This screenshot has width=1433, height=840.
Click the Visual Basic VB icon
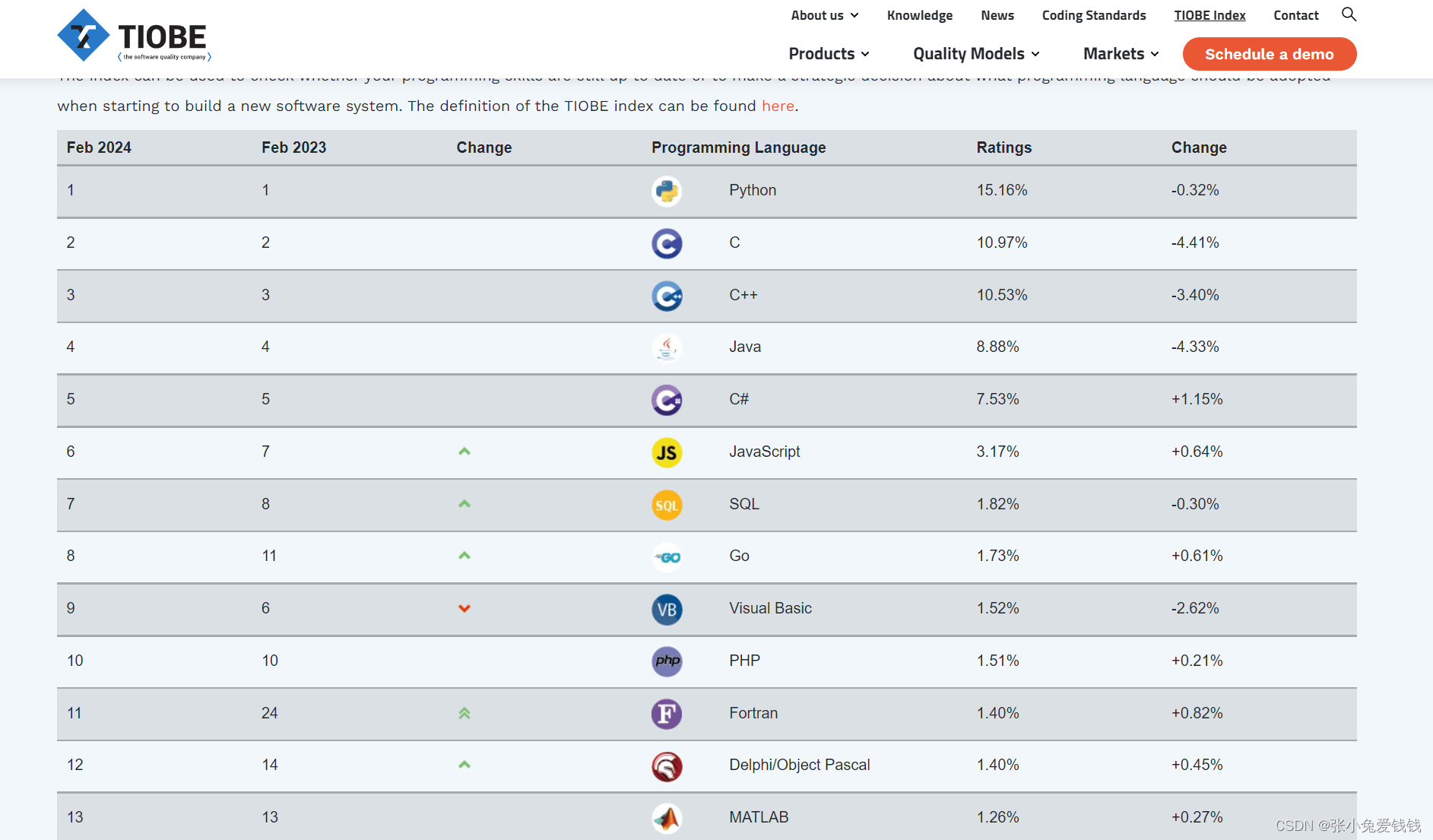pyautogui.click(x=667, y=609)
